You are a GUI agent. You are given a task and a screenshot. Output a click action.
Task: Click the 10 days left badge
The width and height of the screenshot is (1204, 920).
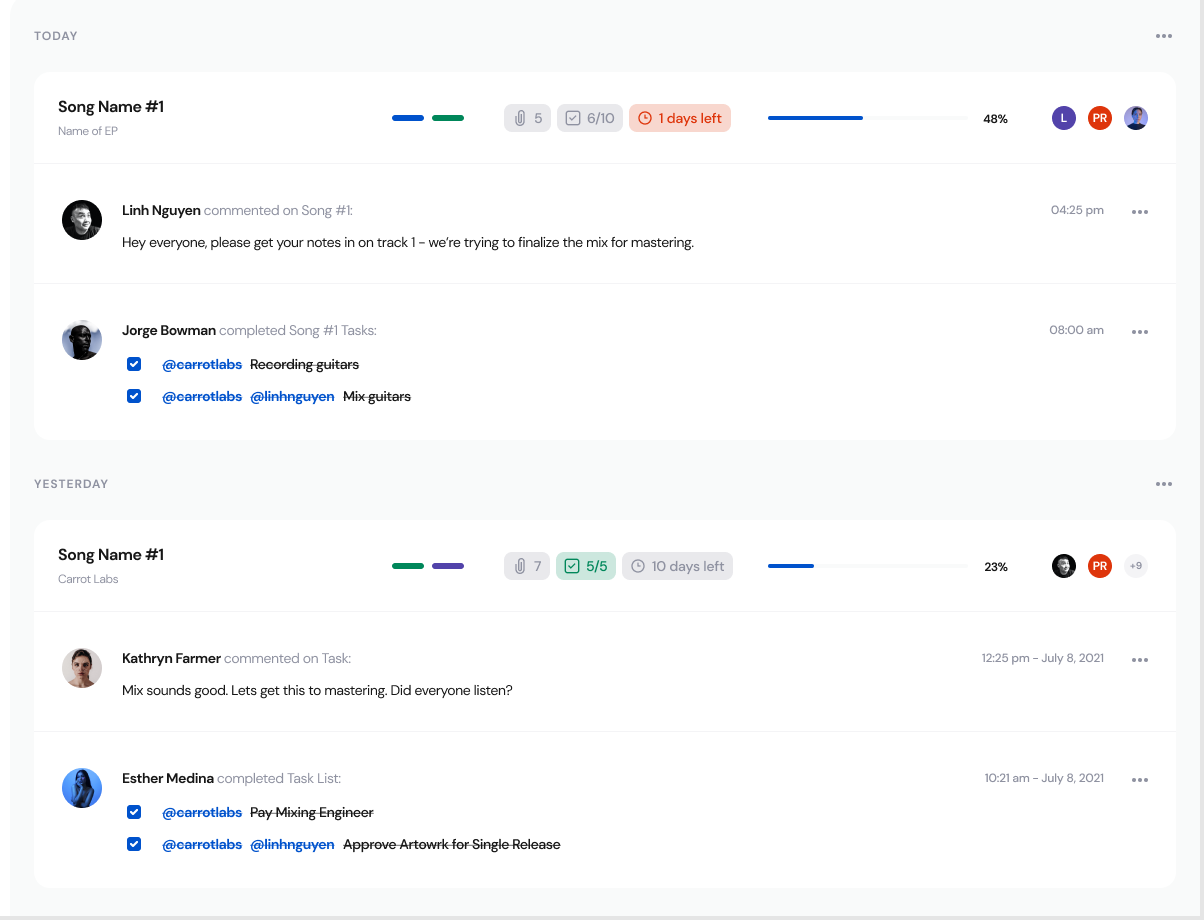pos(677,566)
